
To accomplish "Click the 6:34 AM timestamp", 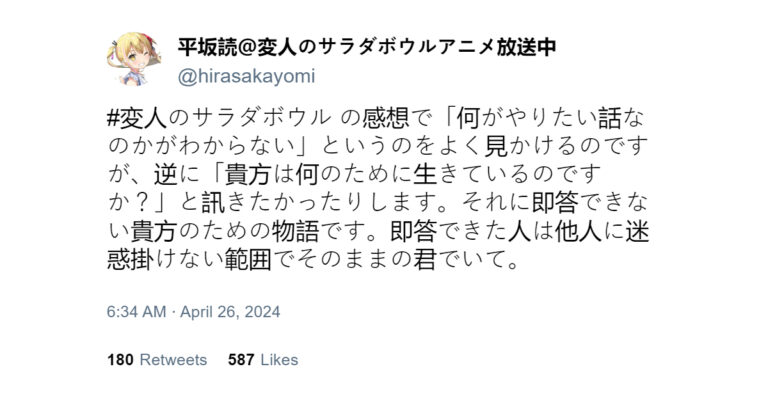I will (137, 312).
